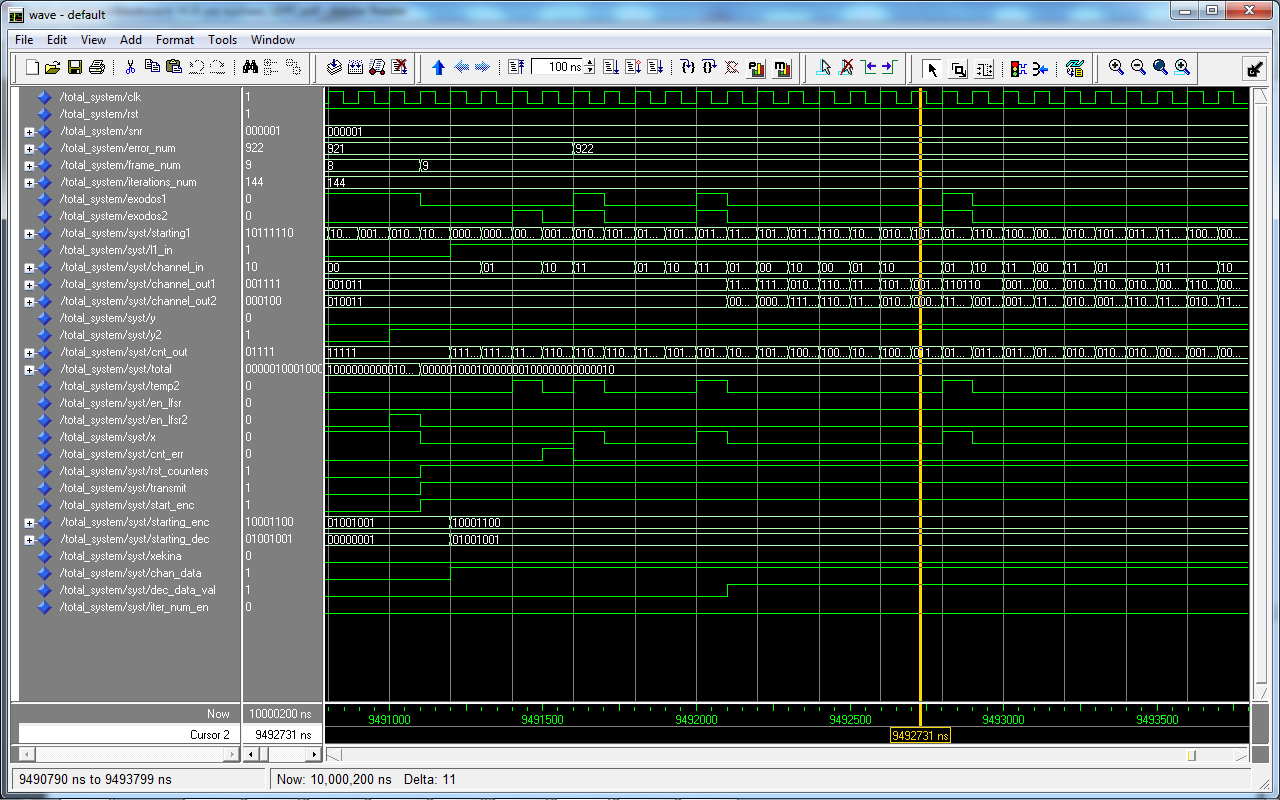1280x800 pixels.
Task: Expand the syst/channel_in signal bus
Action: 29,267
